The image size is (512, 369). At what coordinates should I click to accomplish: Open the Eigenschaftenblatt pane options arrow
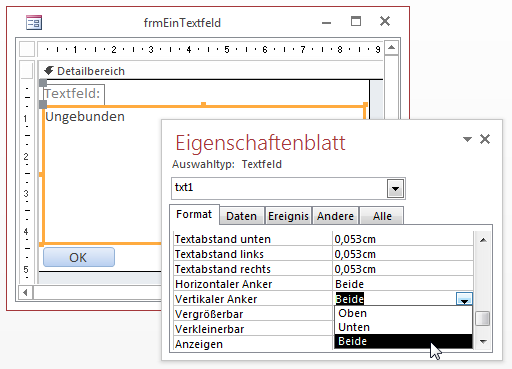pyautogui.click(x=467, y=139)
